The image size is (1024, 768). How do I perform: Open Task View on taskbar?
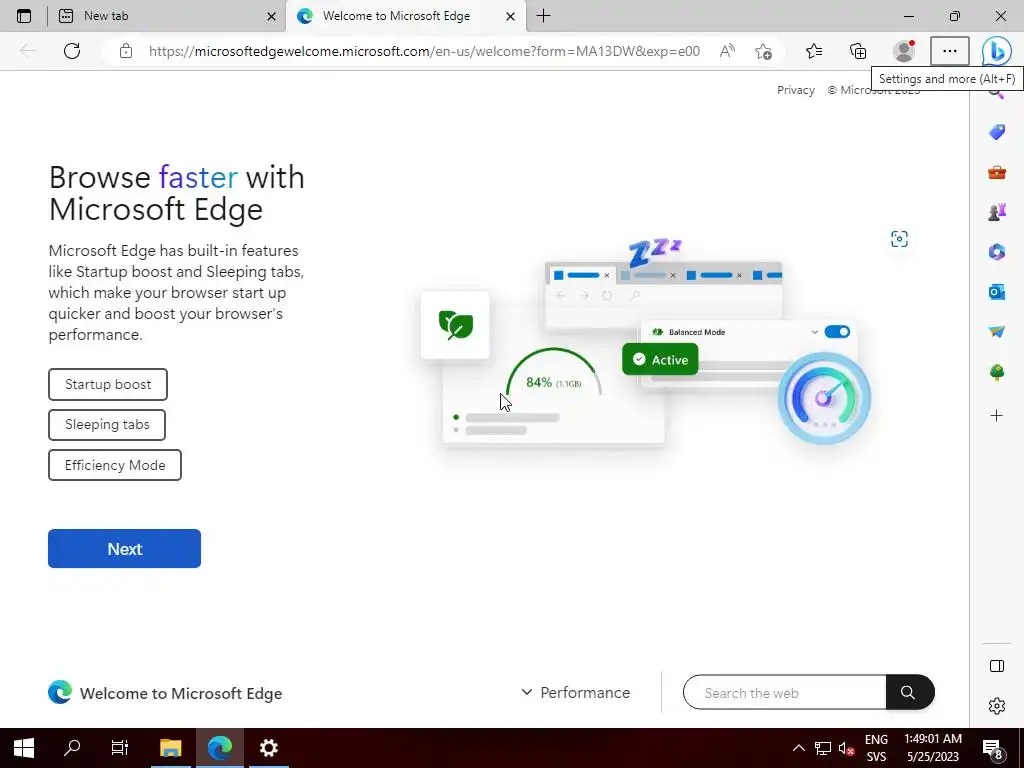(x=120, y=748)
